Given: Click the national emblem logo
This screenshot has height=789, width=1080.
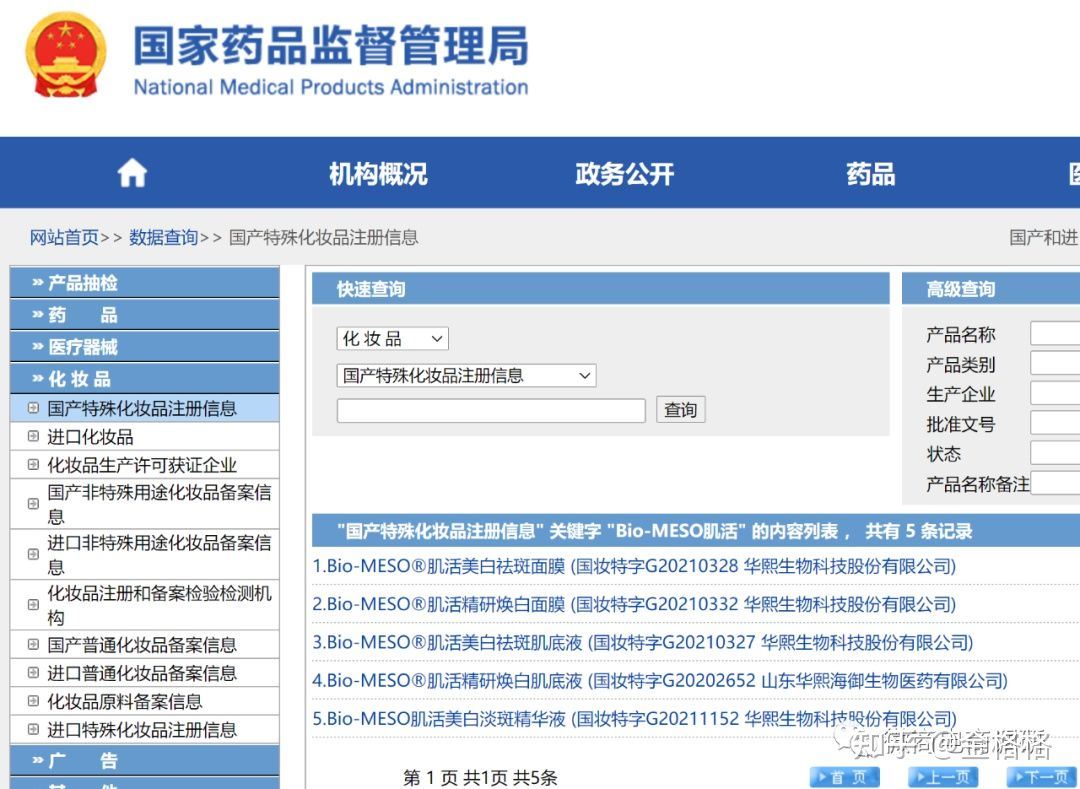Looking at the screenshot, I should (65, 55).
